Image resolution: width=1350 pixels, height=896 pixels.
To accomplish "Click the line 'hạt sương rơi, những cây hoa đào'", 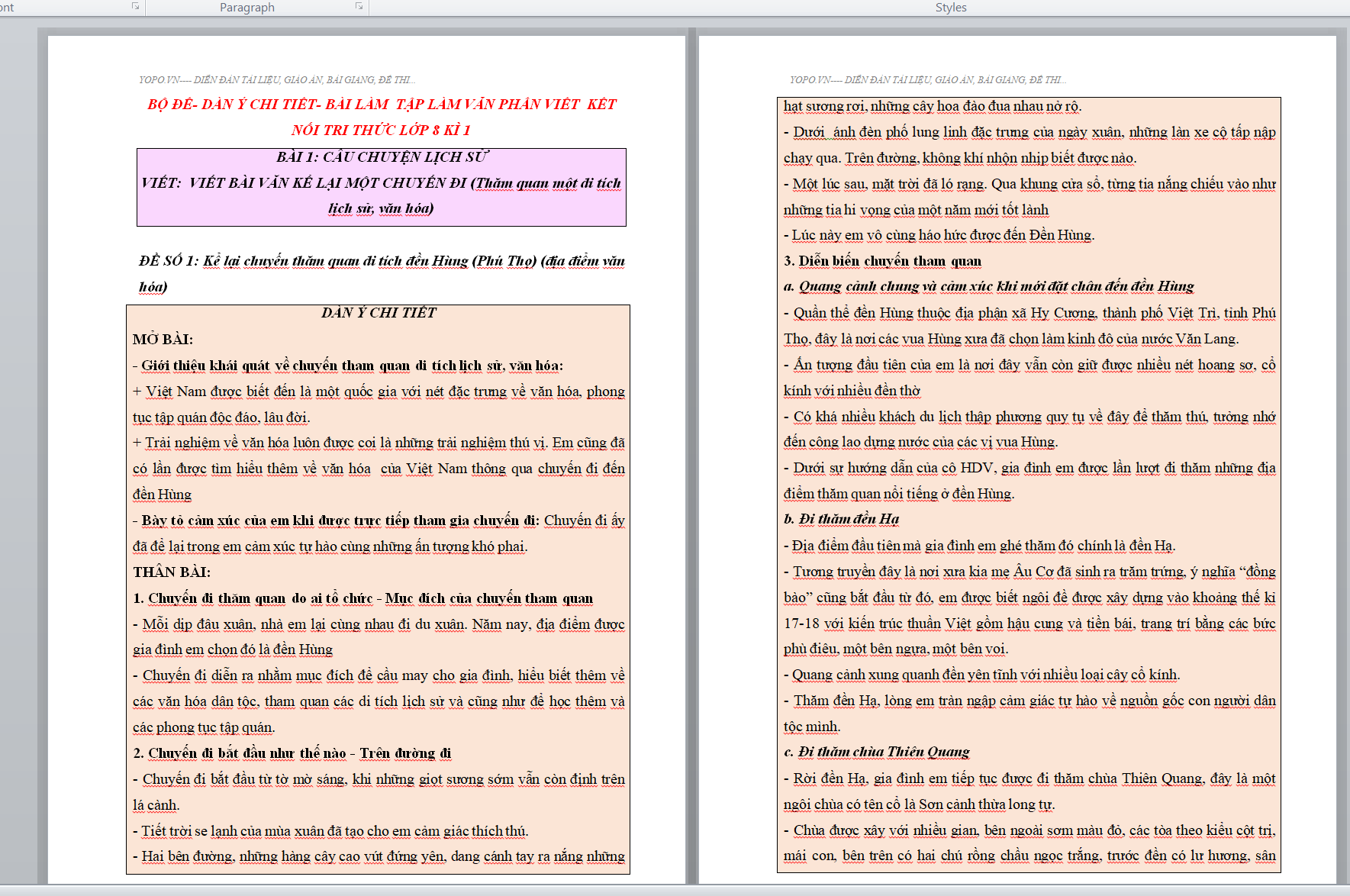I will [x=933, y=106].
